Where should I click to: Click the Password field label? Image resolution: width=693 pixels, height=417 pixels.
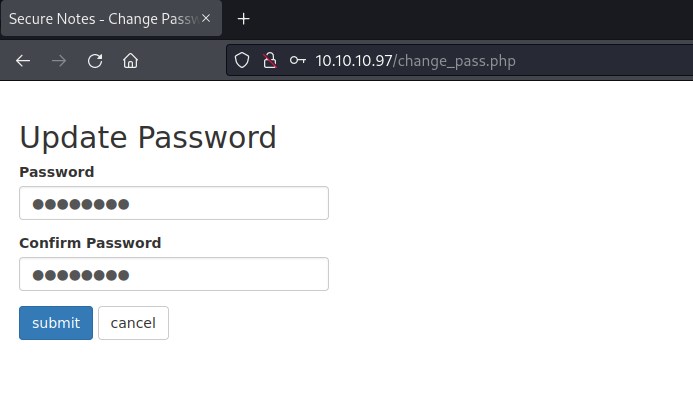57,172
